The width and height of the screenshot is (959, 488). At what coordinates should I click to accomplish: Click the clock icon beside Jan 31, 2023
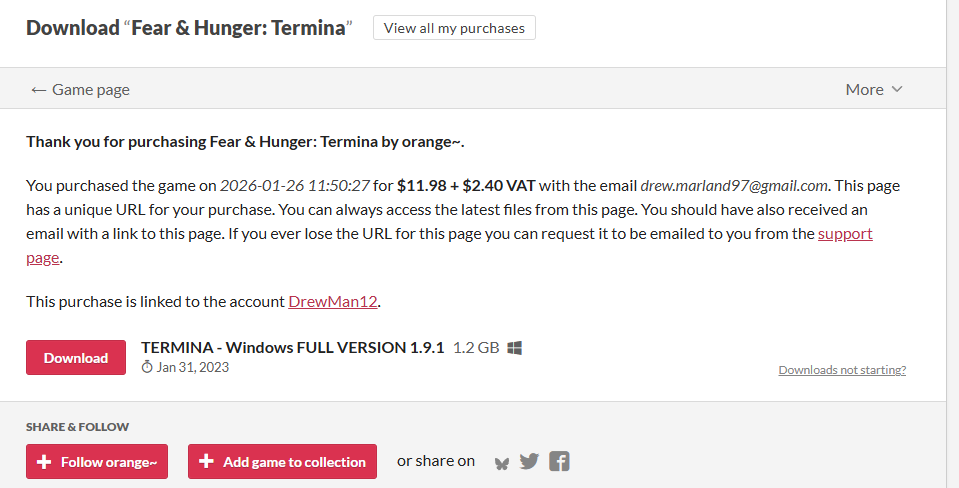click(147, 367)
